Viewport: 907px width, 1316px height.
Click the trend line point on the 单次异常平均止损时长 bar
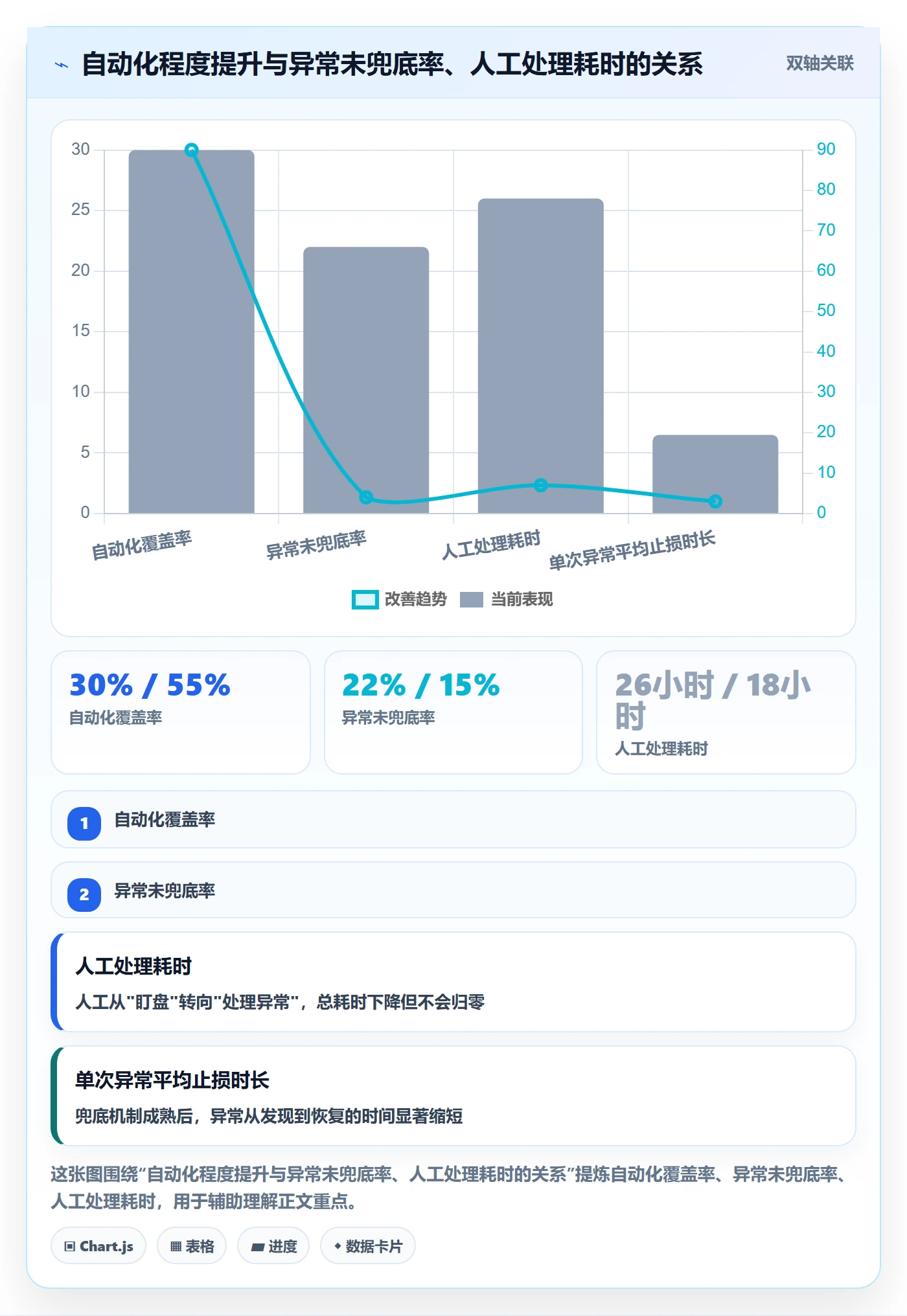coord(715,501)
